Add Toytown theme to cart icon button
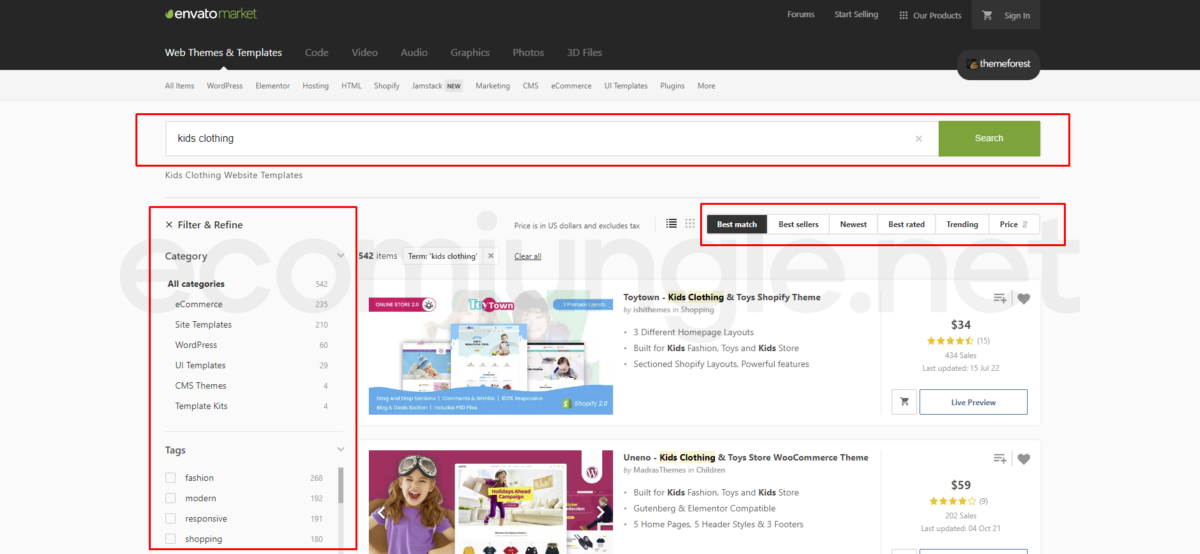The width and height of the screenshot is (1200, 554). [904, 402]
